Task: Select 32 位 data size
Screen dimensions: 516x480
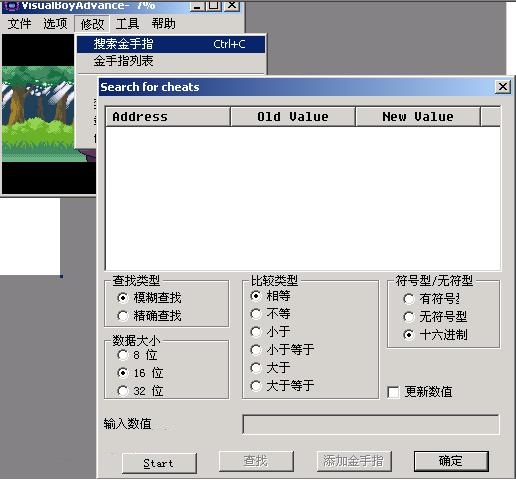Action: (140, 391)
